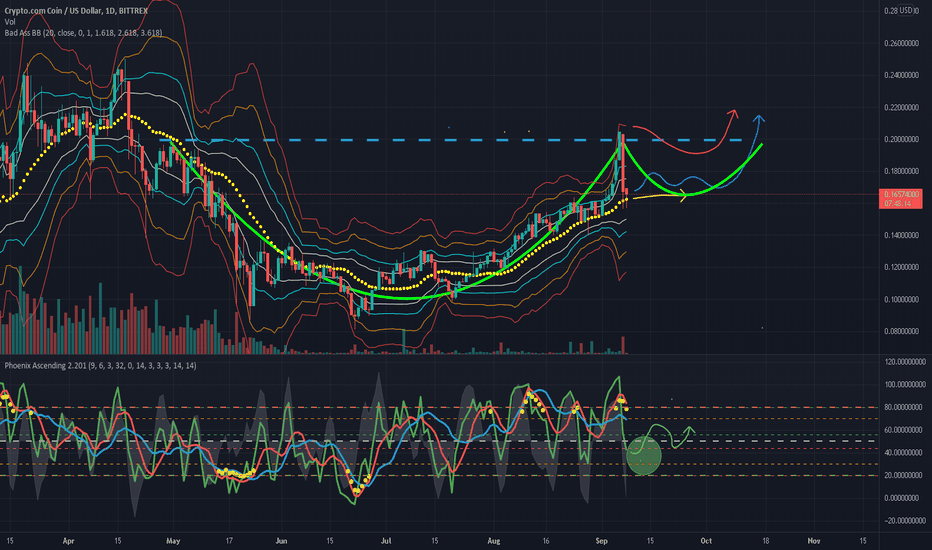Click the 20.00000000 oscillator axis label
932x550 pixels.
click(x=905, y=476)
